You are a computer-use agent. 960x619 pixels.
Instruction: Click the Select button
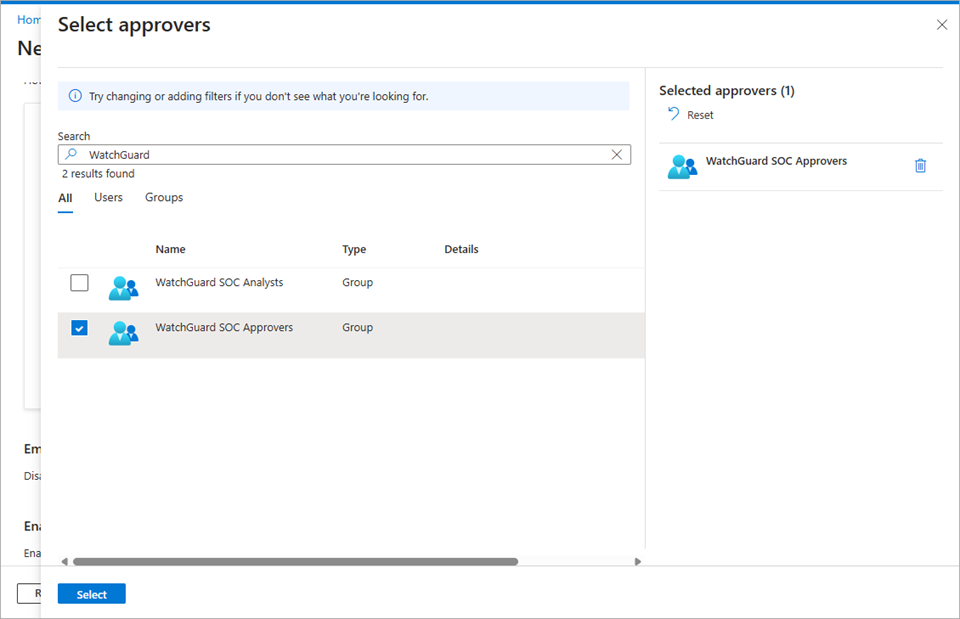pos(91,593)
